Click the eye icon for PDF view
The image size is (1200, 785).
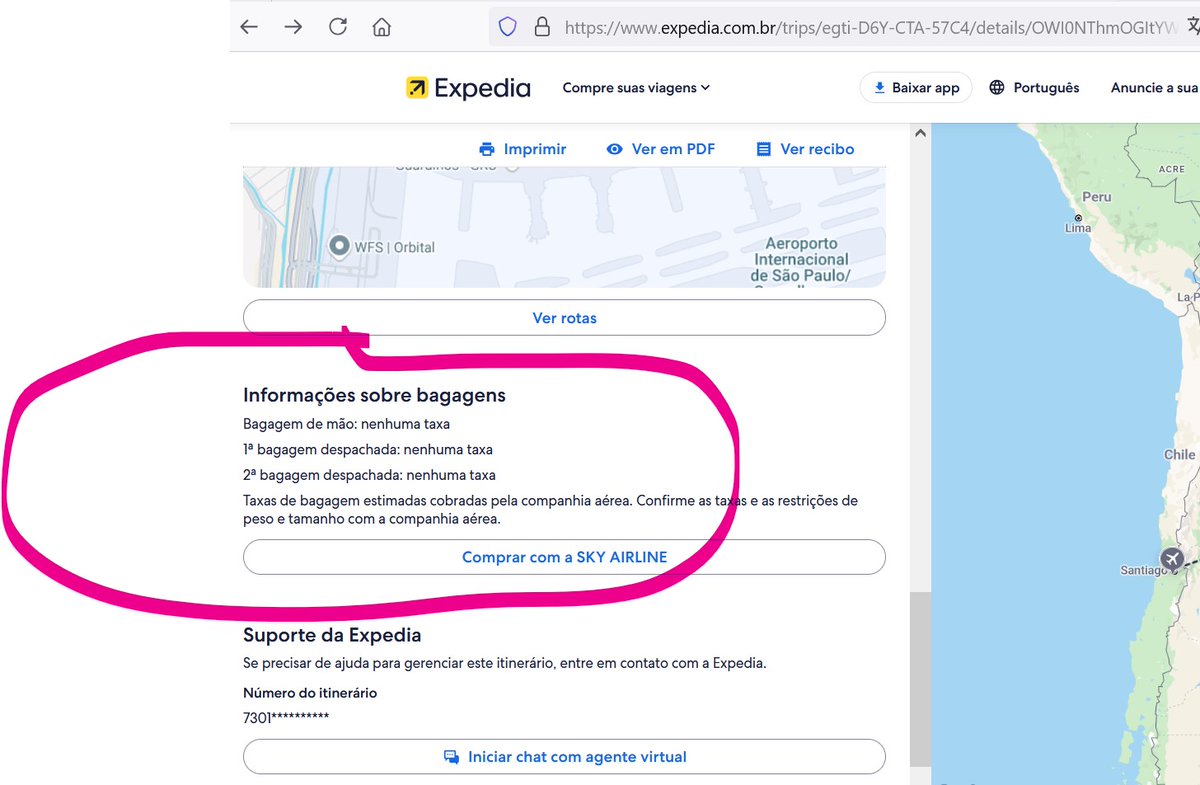pos(615,149)
